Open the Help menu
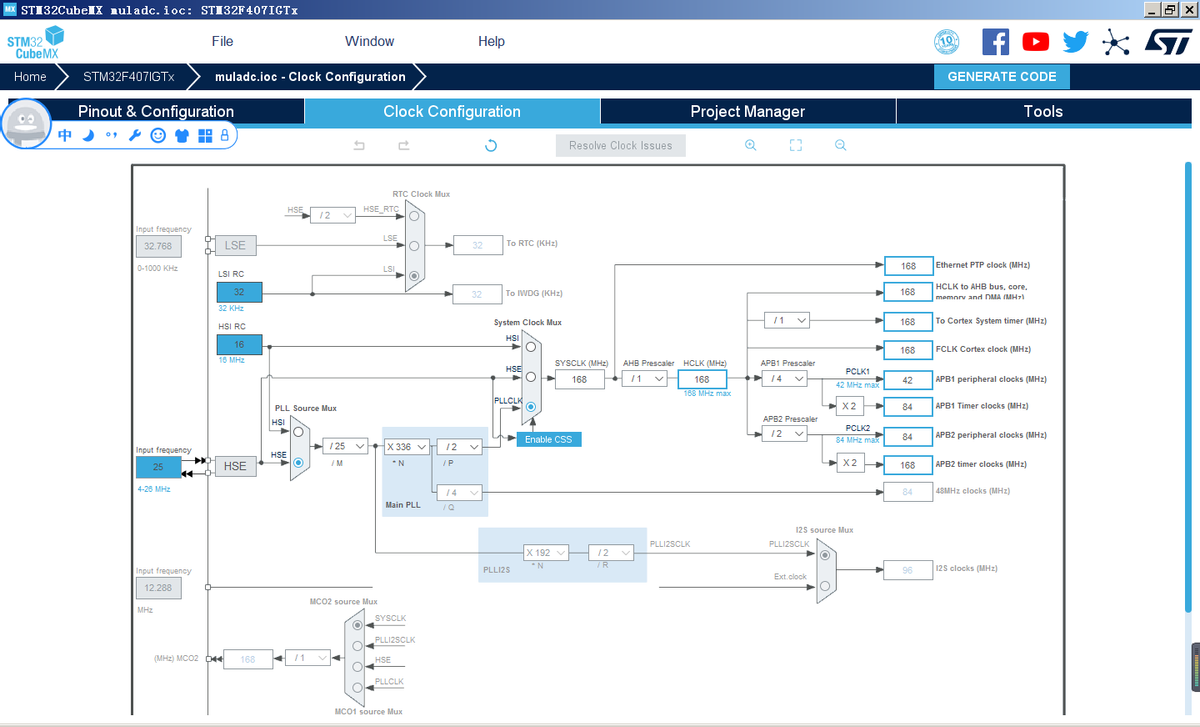Viewport: 1200px width, 727px height. coord(491,41)
